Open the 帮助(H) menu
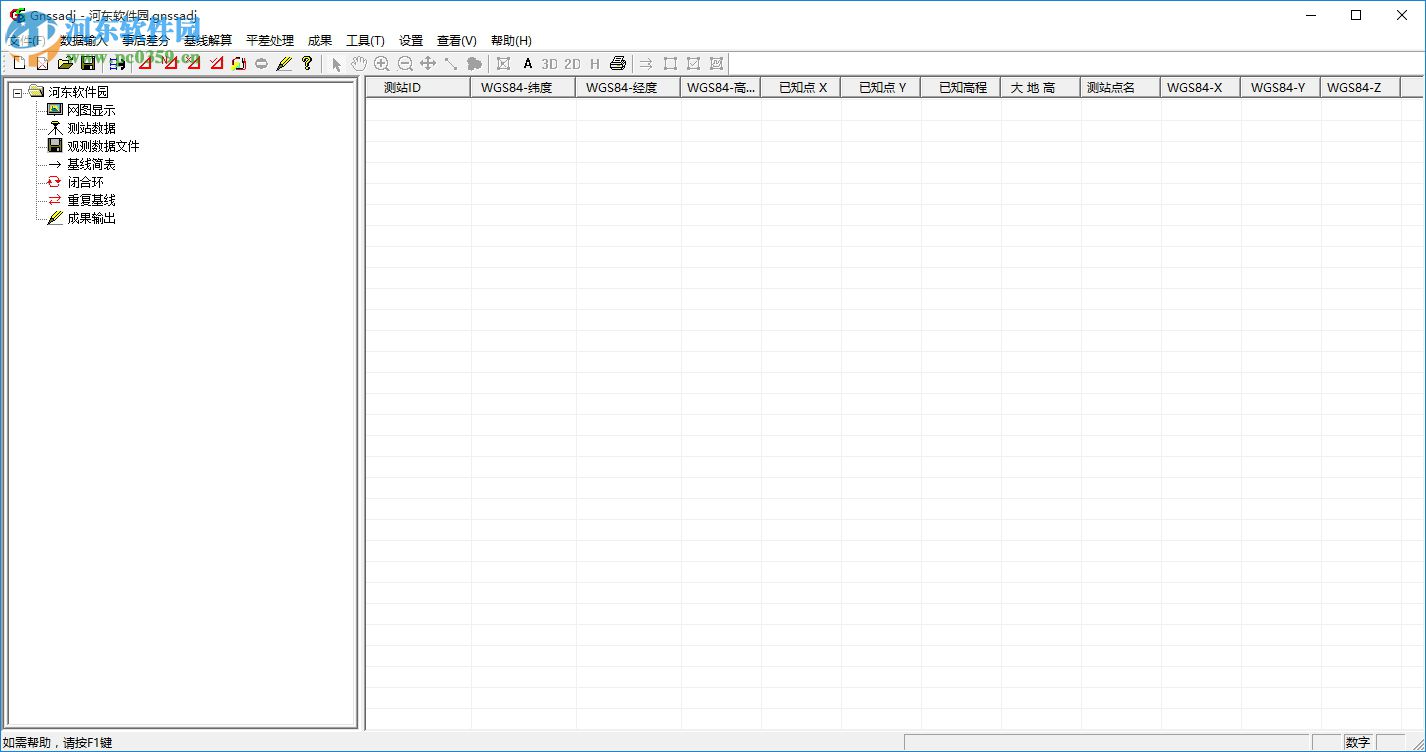Viewport: 1426px width, 752px height. coord(511,41)
